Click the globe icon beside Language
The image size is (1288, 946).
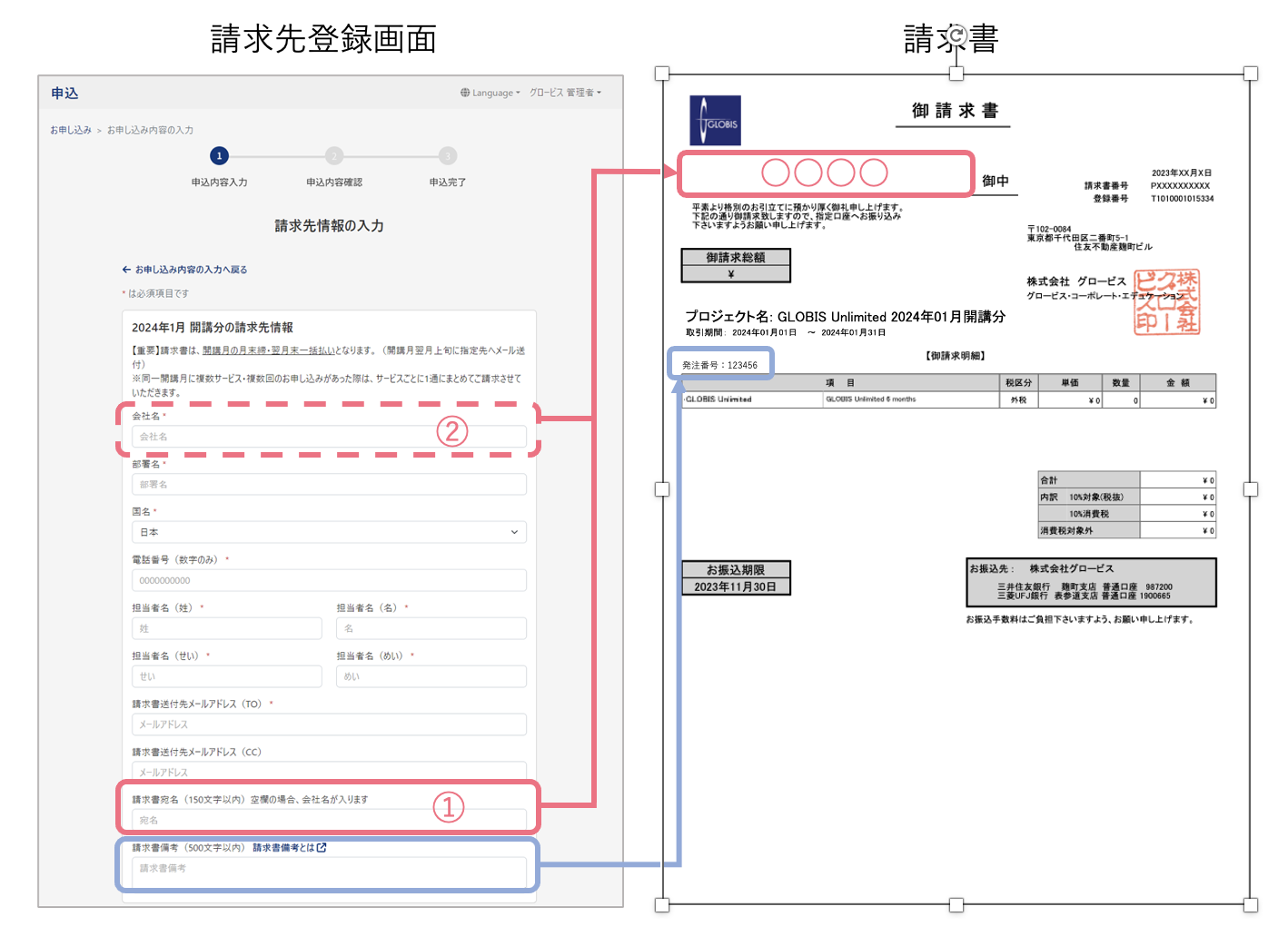(465, 93)
